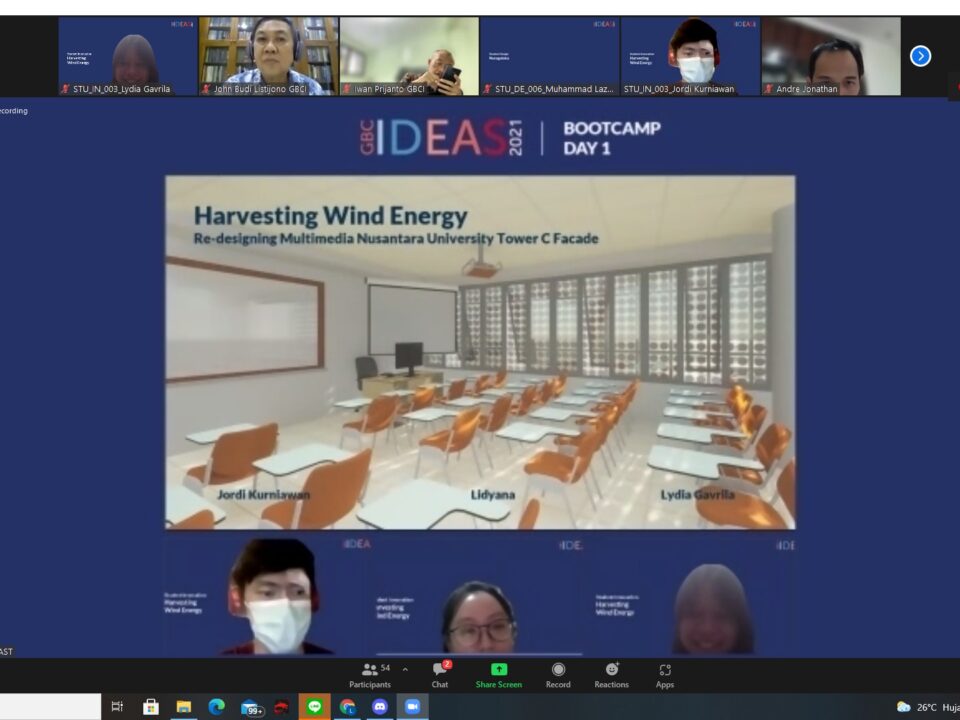Click the green Share Screen button
Screen dimensions: 960x720
(x=498, y=675)
